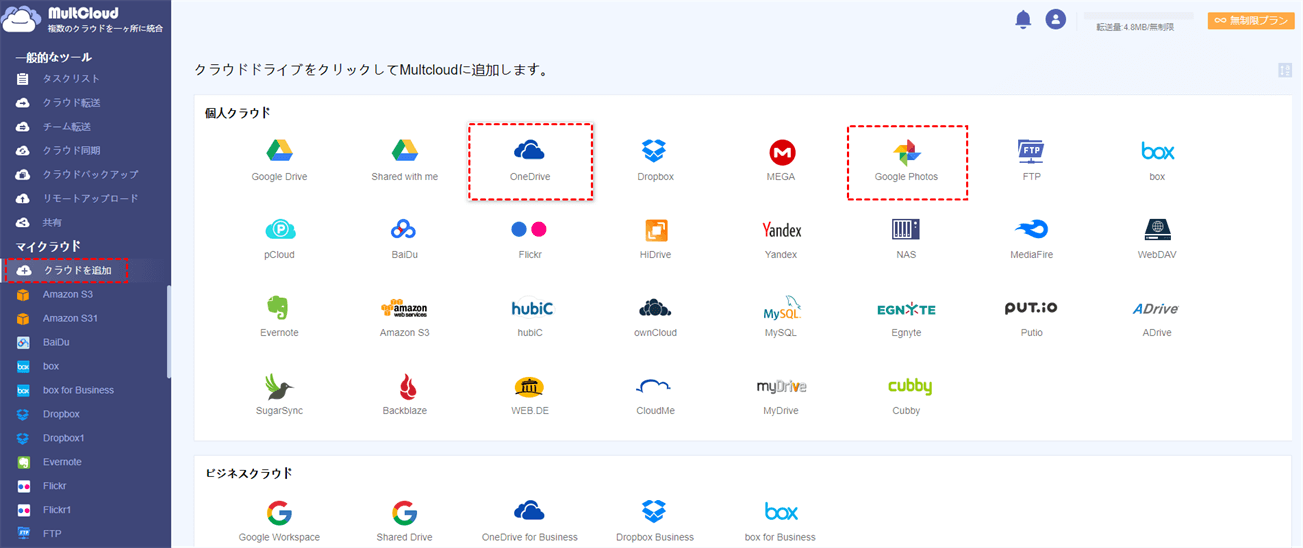The width and height of the screenshot is (1303, 548).
Task: Add OneDrive for Business
Action: [x=529, y=521]
